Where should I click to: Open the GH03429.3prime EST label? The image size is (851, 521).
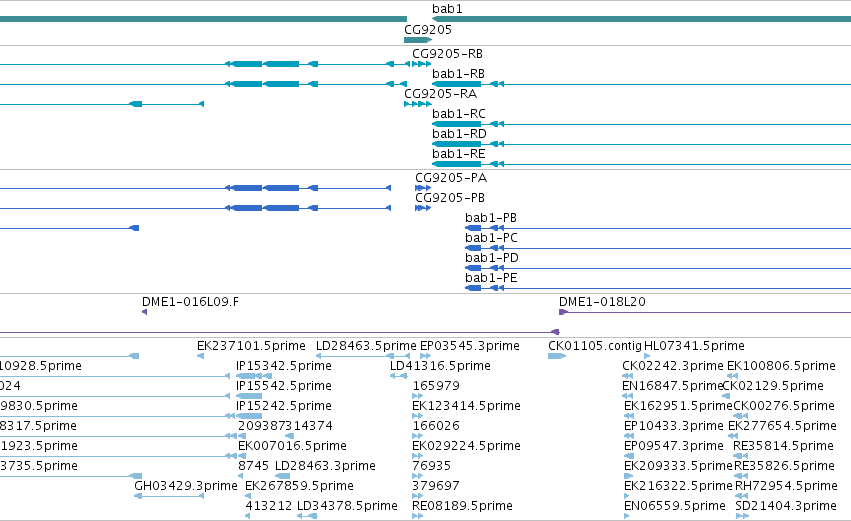pyautogui.click(x=186, y=486)
